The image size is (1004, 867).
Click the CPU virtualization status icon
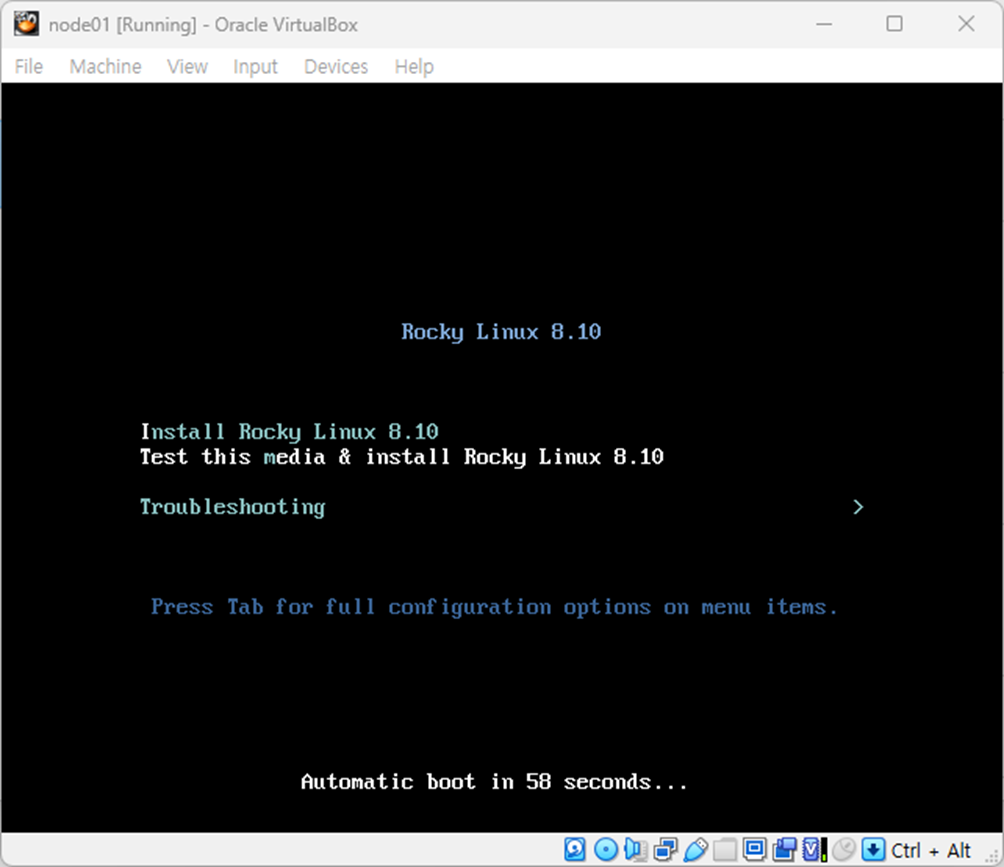coord(814,850)
